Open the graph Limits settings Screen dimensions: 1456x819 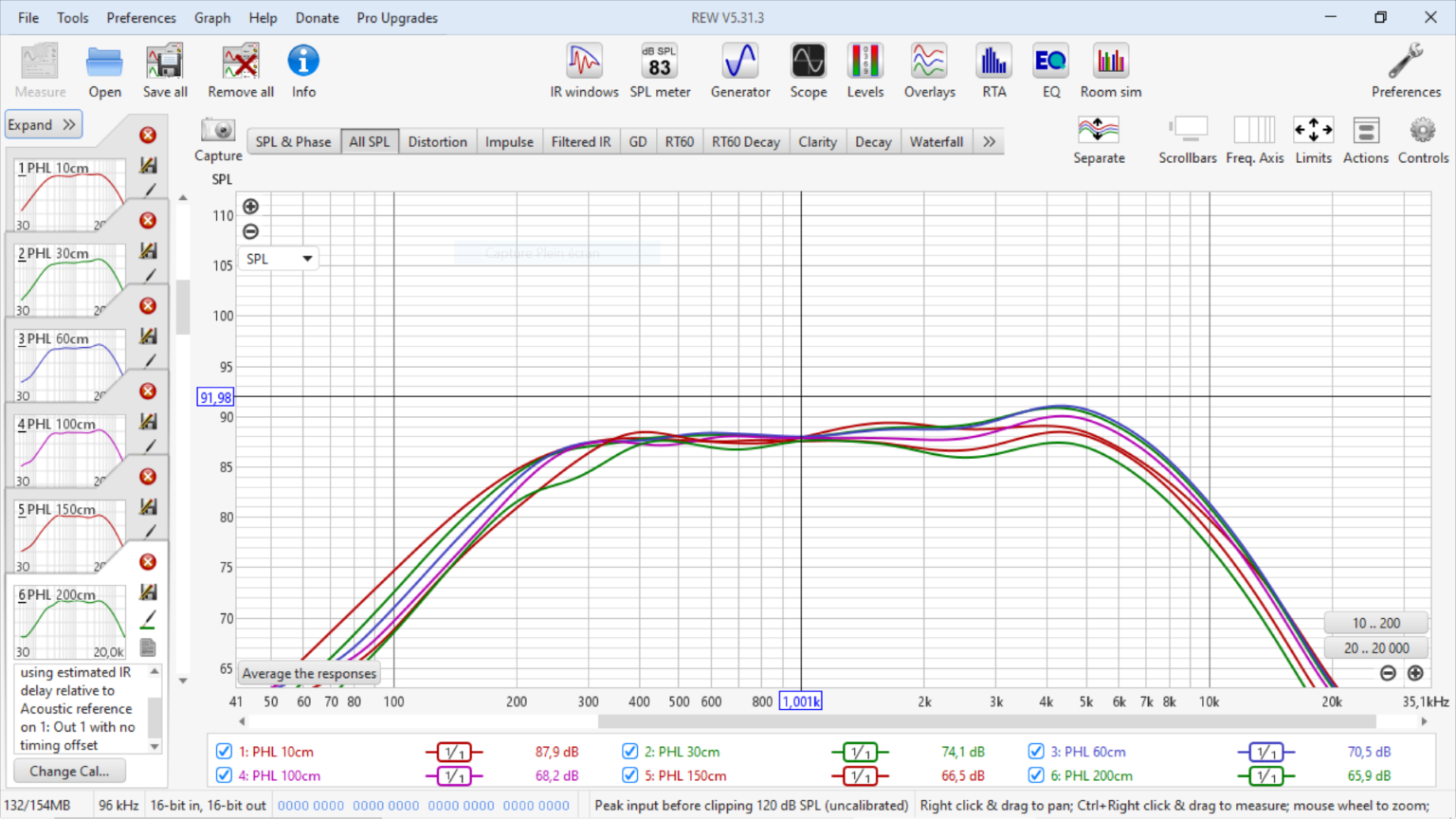(1313, 140)
